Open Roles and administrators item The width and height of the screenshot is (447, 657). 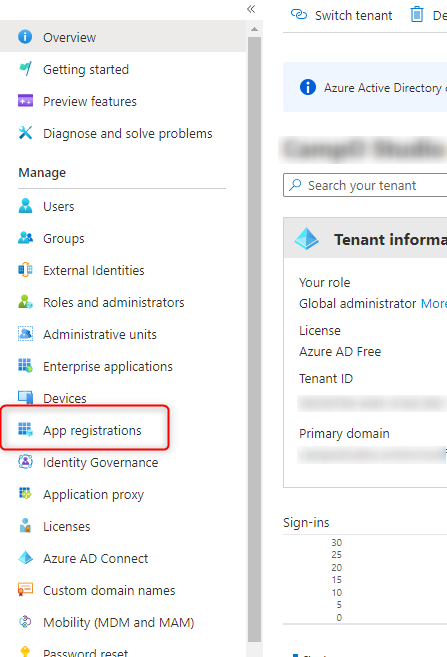pyautogui.click(x=123, y=302)
